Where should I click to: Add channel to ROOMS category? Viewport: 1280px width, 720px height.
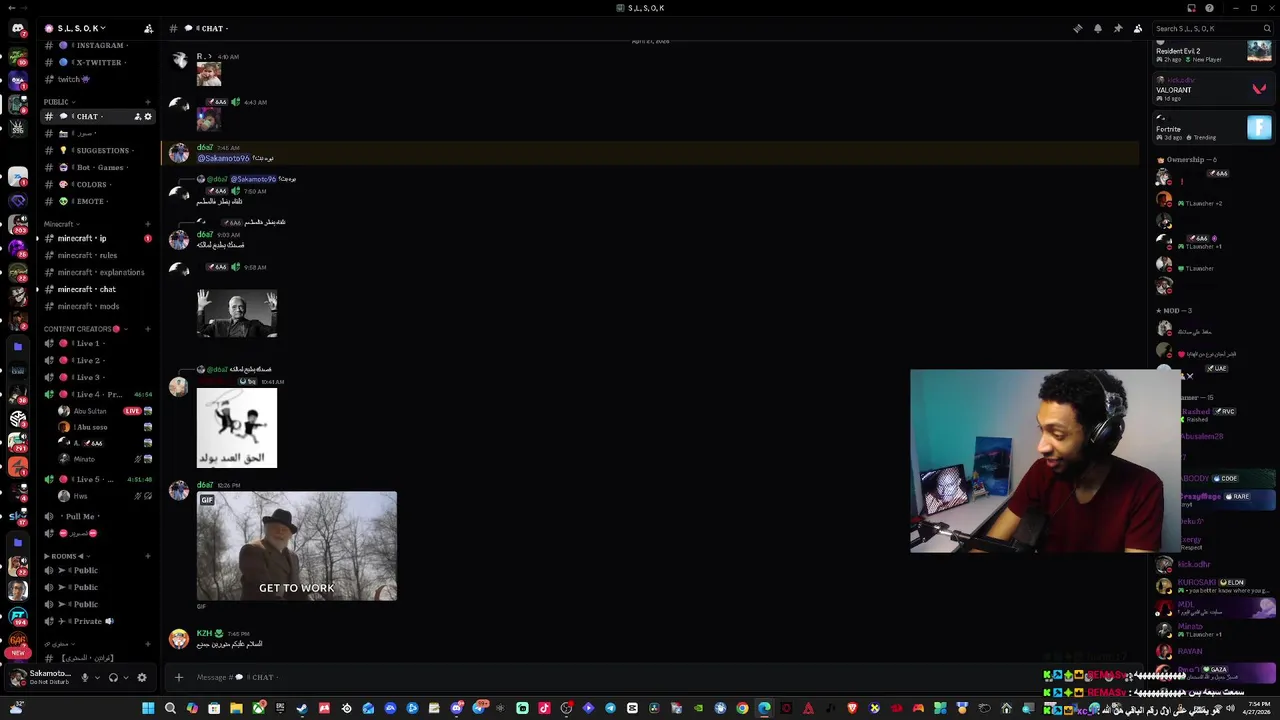[148, 556]
